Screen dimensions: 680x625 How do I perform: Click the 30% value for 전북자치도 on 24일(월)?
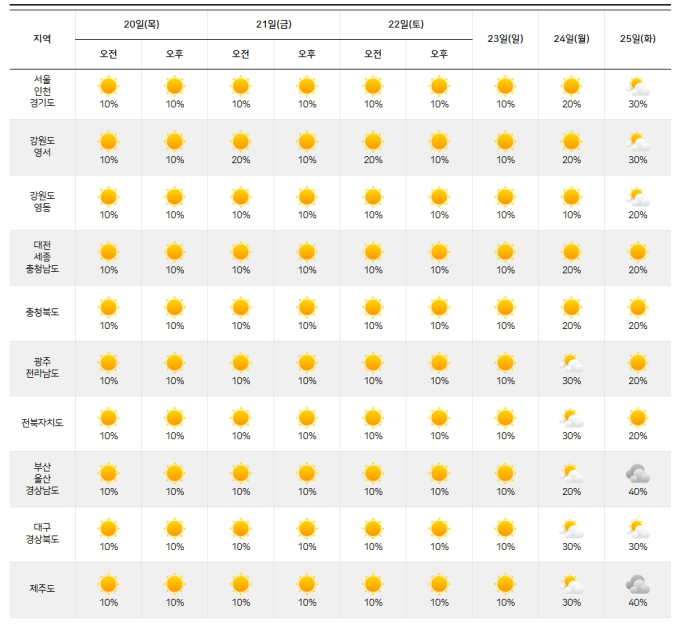point(571,436)
